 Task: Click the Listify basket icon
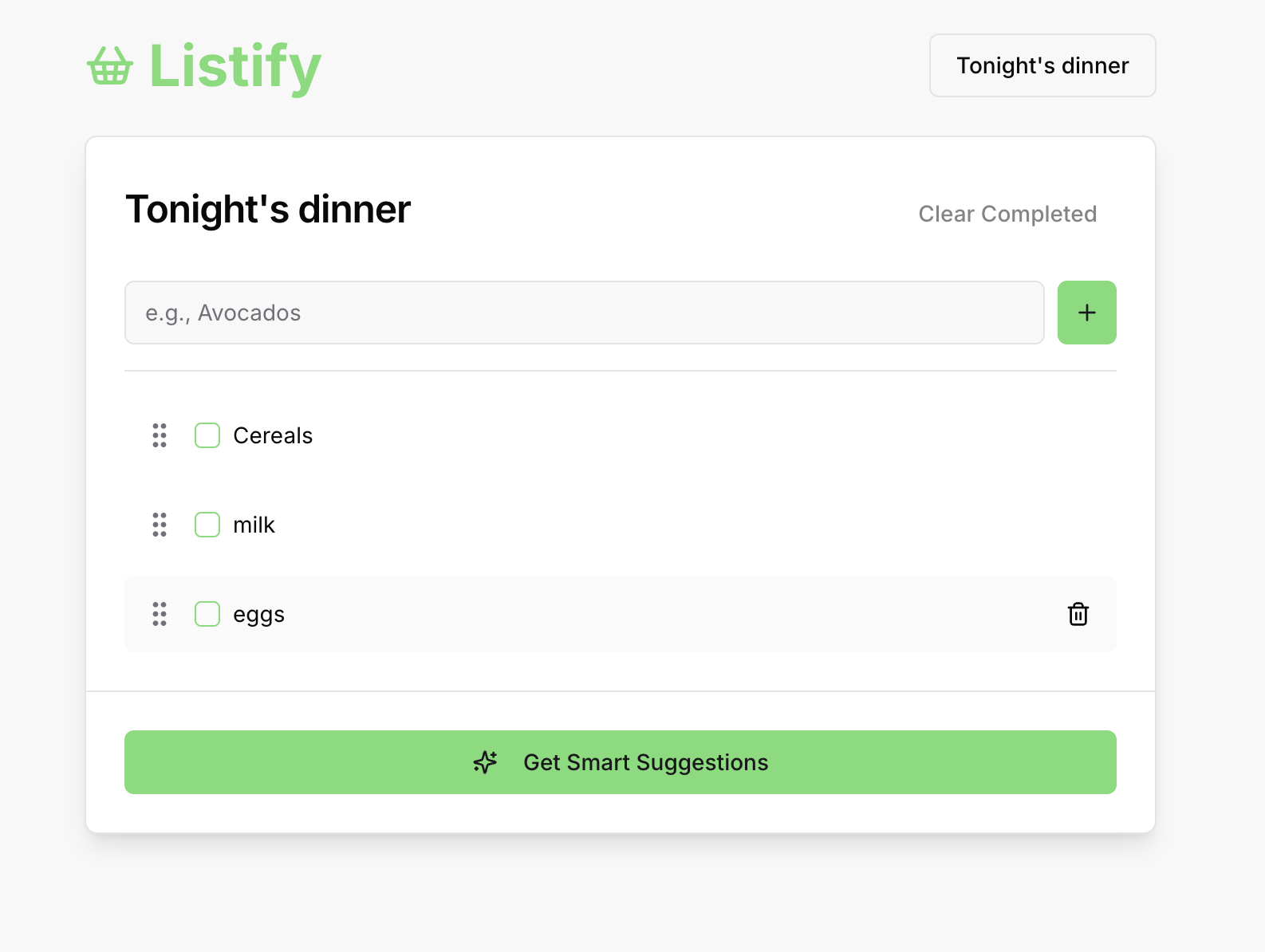pos(109,67)
